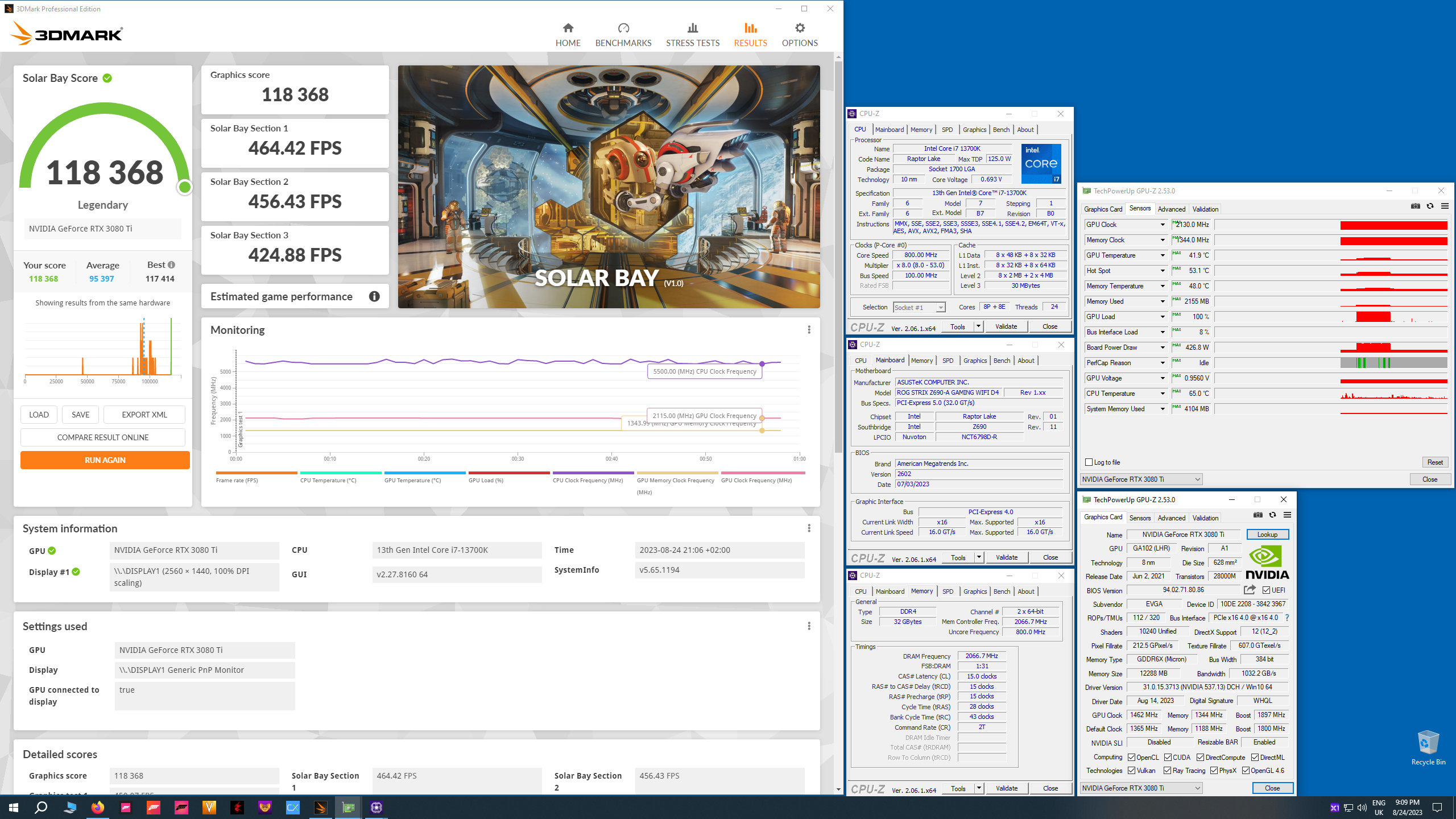Click the RUN AGAIN button
1456x819 pixels.
coord(105,460)
